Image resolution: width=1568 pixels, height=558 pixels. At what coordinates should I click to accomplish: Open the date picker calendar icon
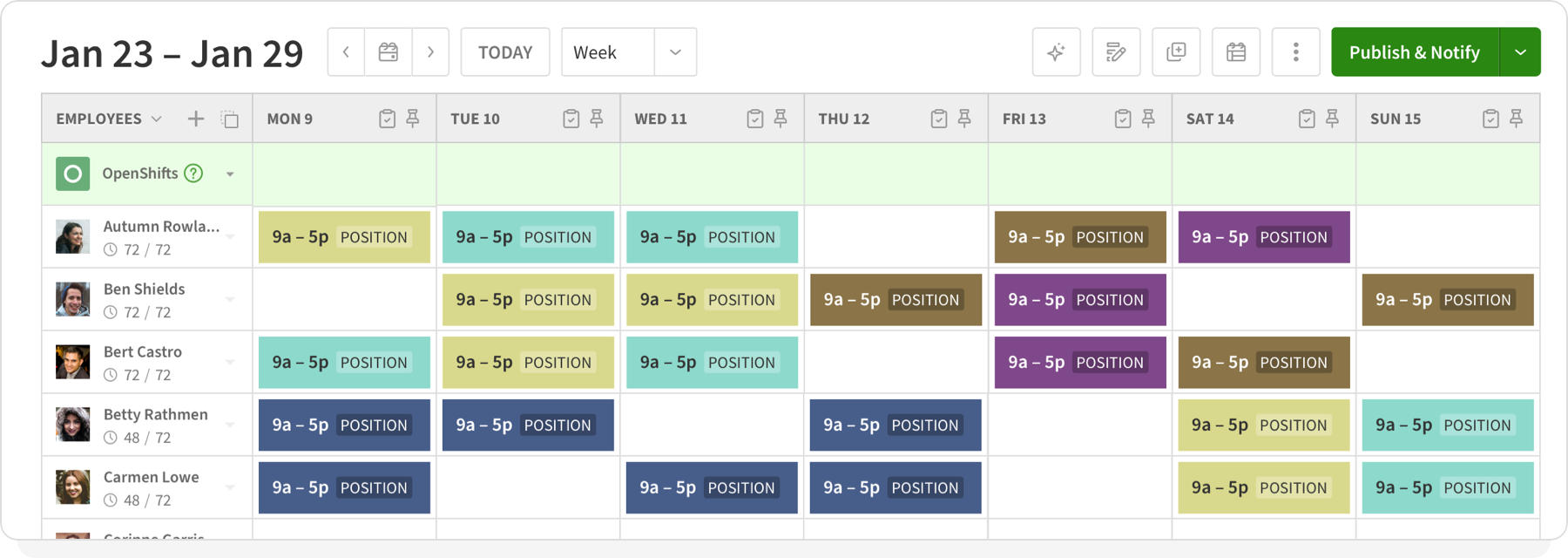pyautogui.click(x=389, y=52)
